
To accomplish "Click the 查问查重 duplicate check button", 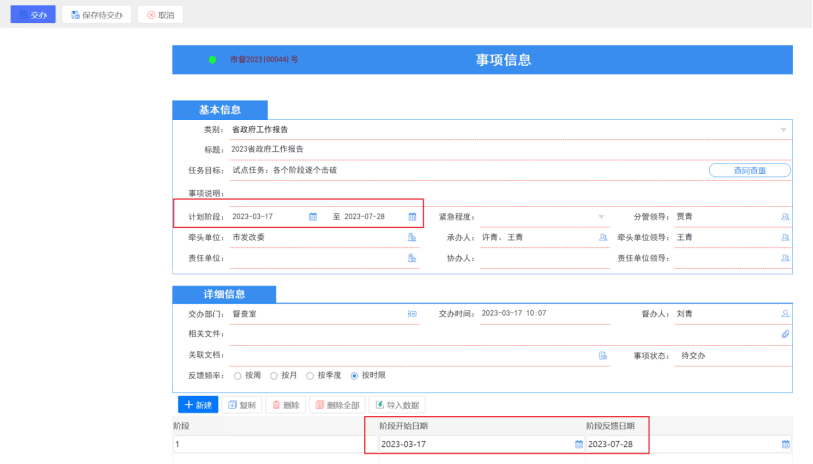I will point(749,171).
